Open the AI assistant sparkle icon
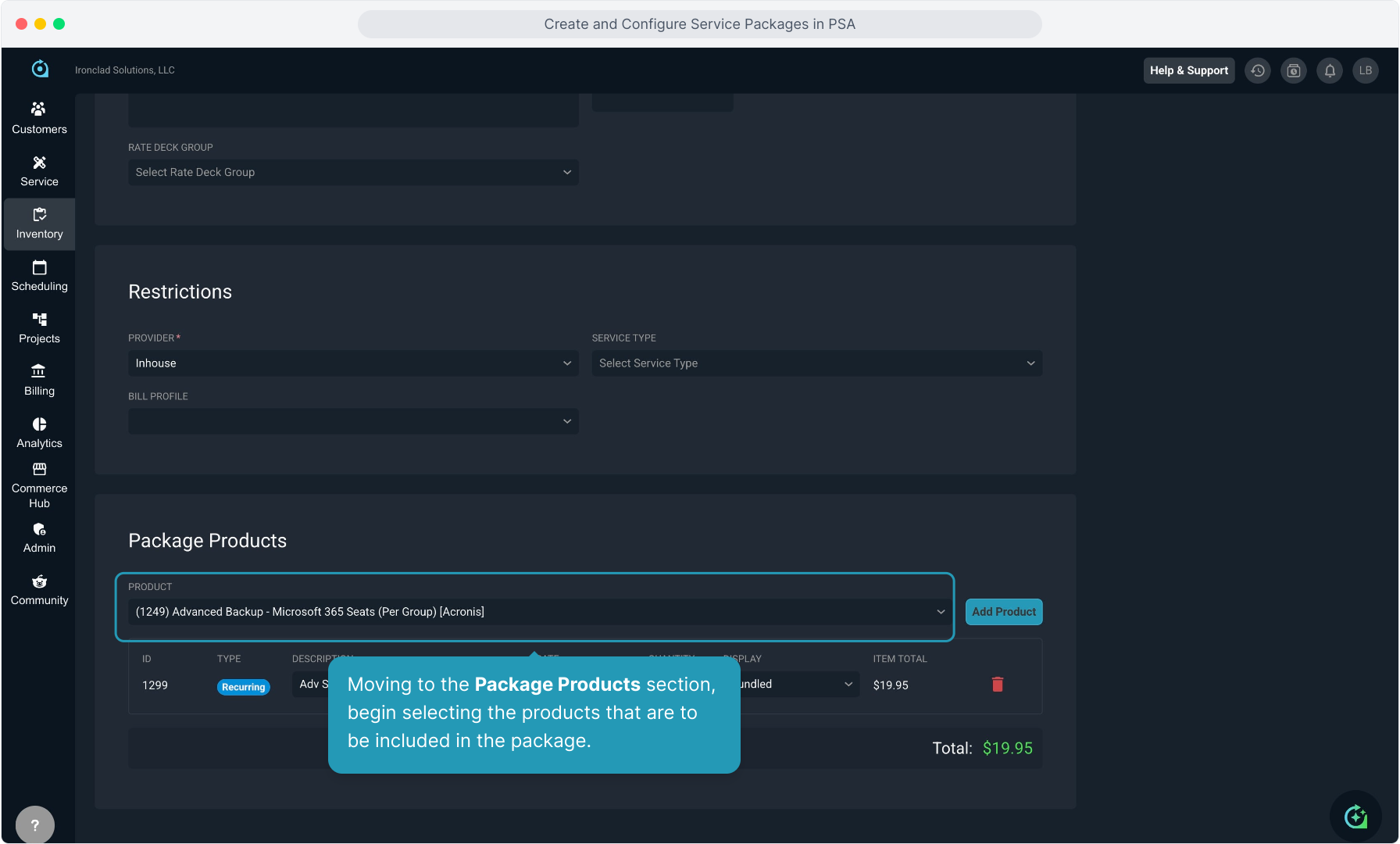The width and height of the screenshot is (1400, 844). click(1355, 817)
